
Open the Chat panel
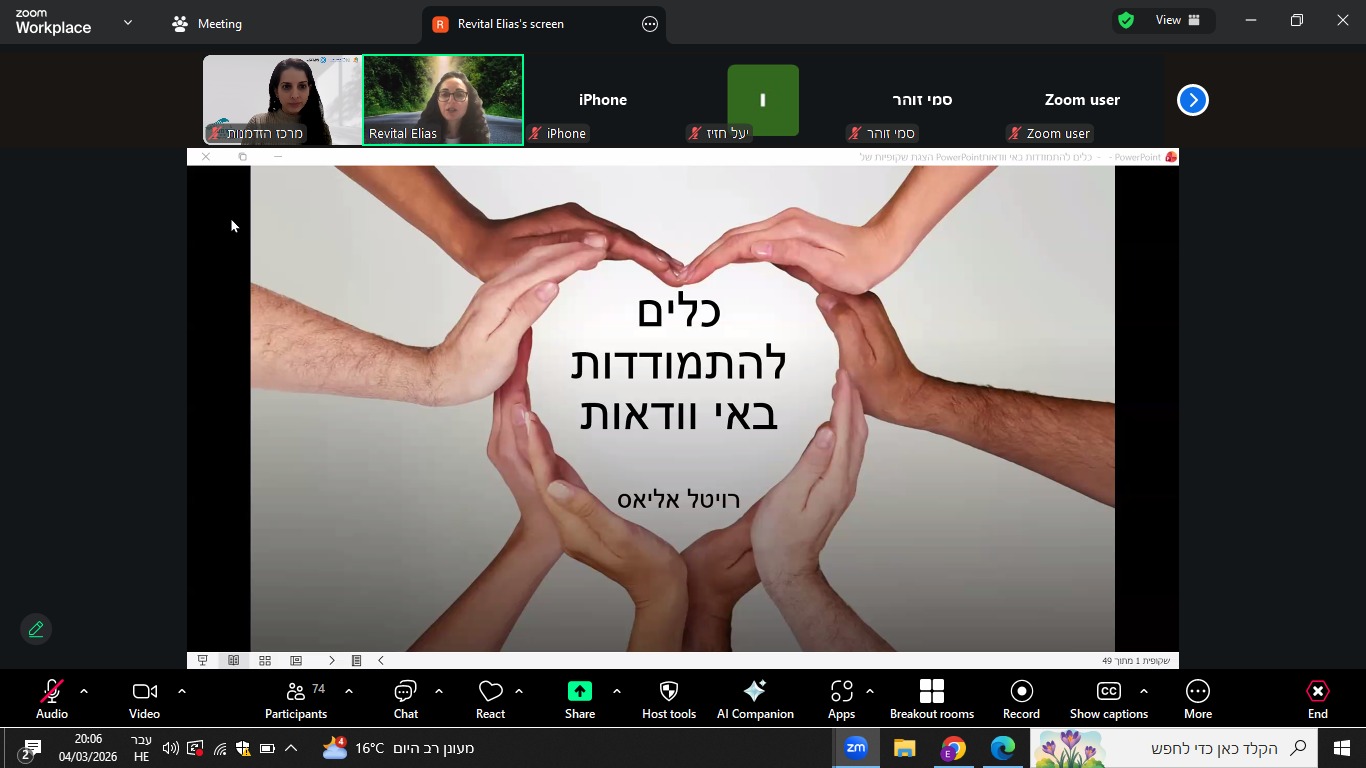pyautogui.click(x=405, y=699)
